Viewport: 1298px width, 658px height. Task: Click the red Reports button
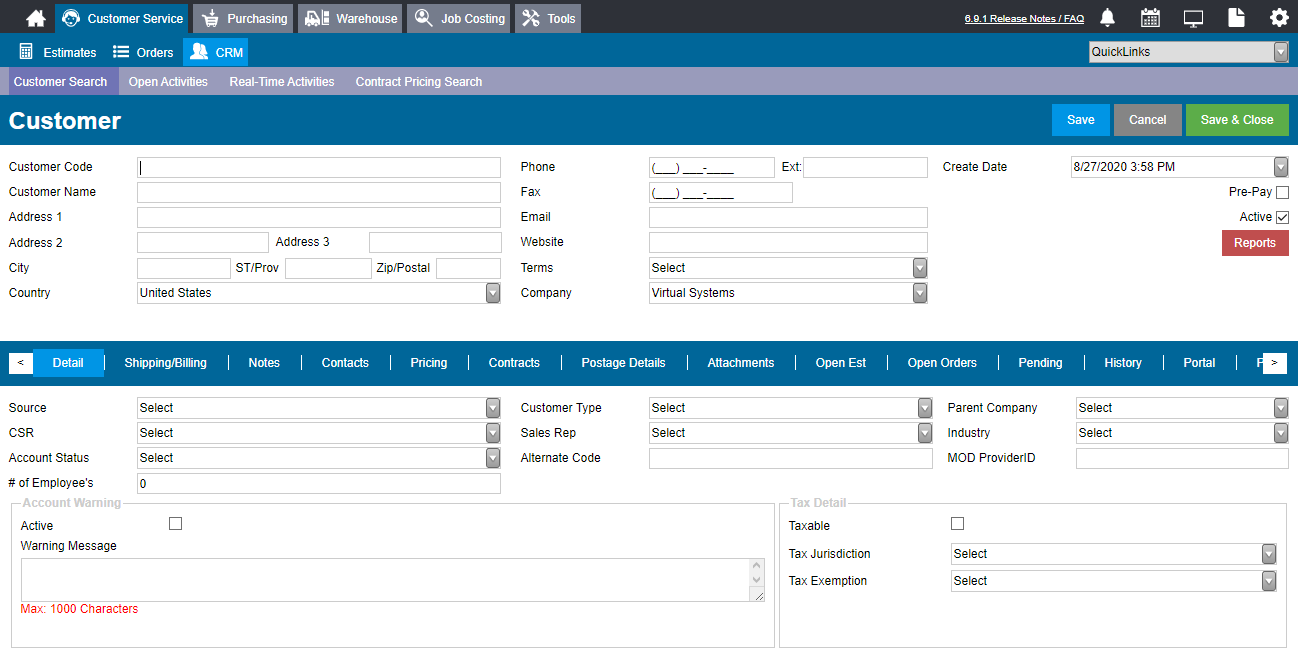coord(1255,243)
